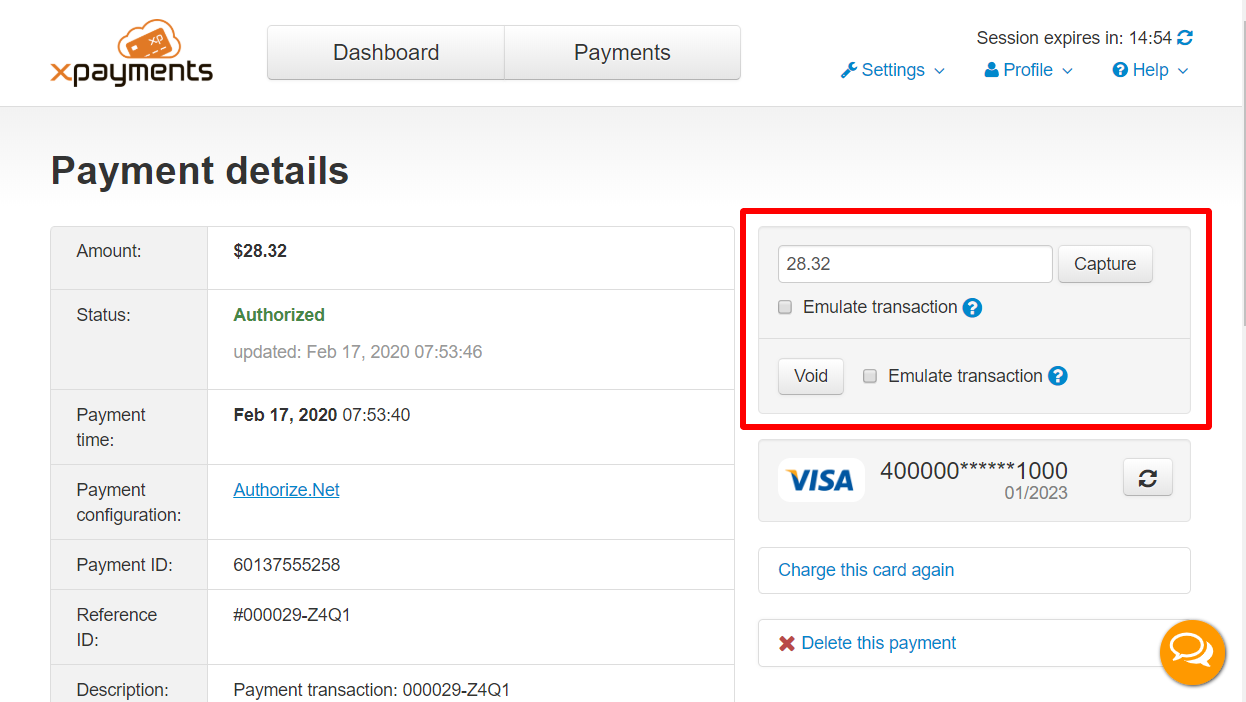Click Delete this payment link
1246x702 pixels.
point(879,643)
